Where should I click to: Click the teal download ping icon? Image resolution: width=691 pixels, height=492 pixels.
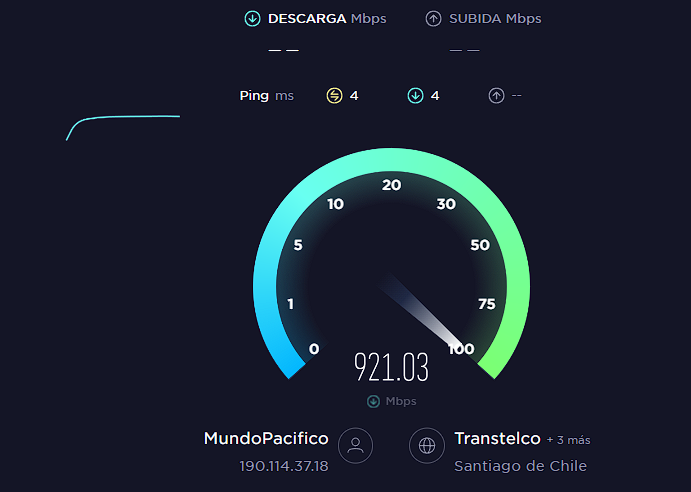point(416,95)
